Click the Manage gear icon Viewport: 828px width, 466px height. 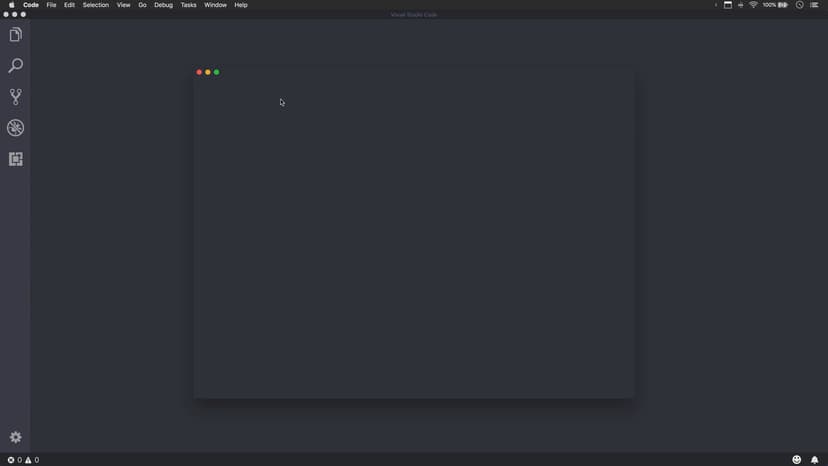pyautogui.click(x=15, y=438)
